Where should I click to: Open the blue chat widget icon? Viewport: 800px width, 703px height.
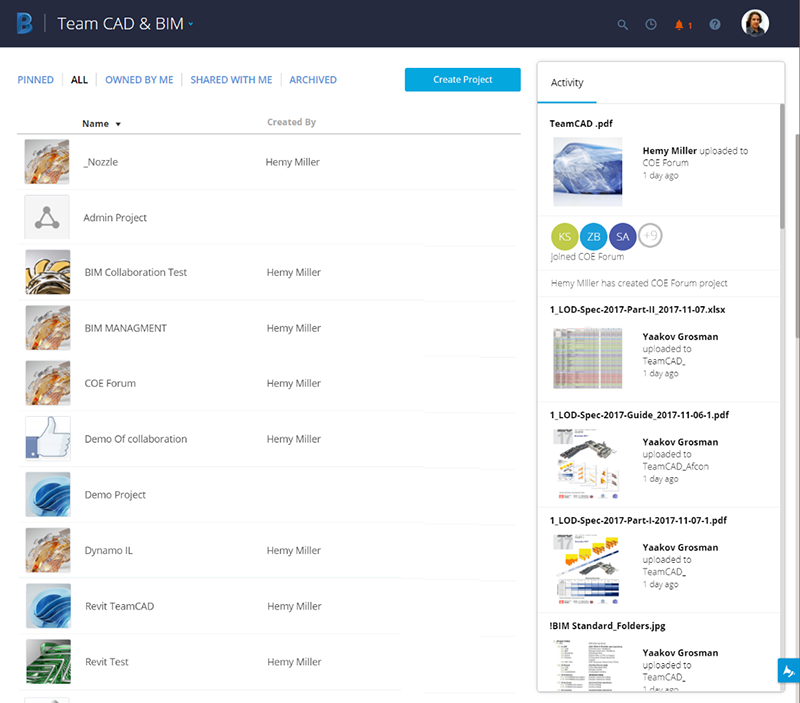[x=788, y=670]
